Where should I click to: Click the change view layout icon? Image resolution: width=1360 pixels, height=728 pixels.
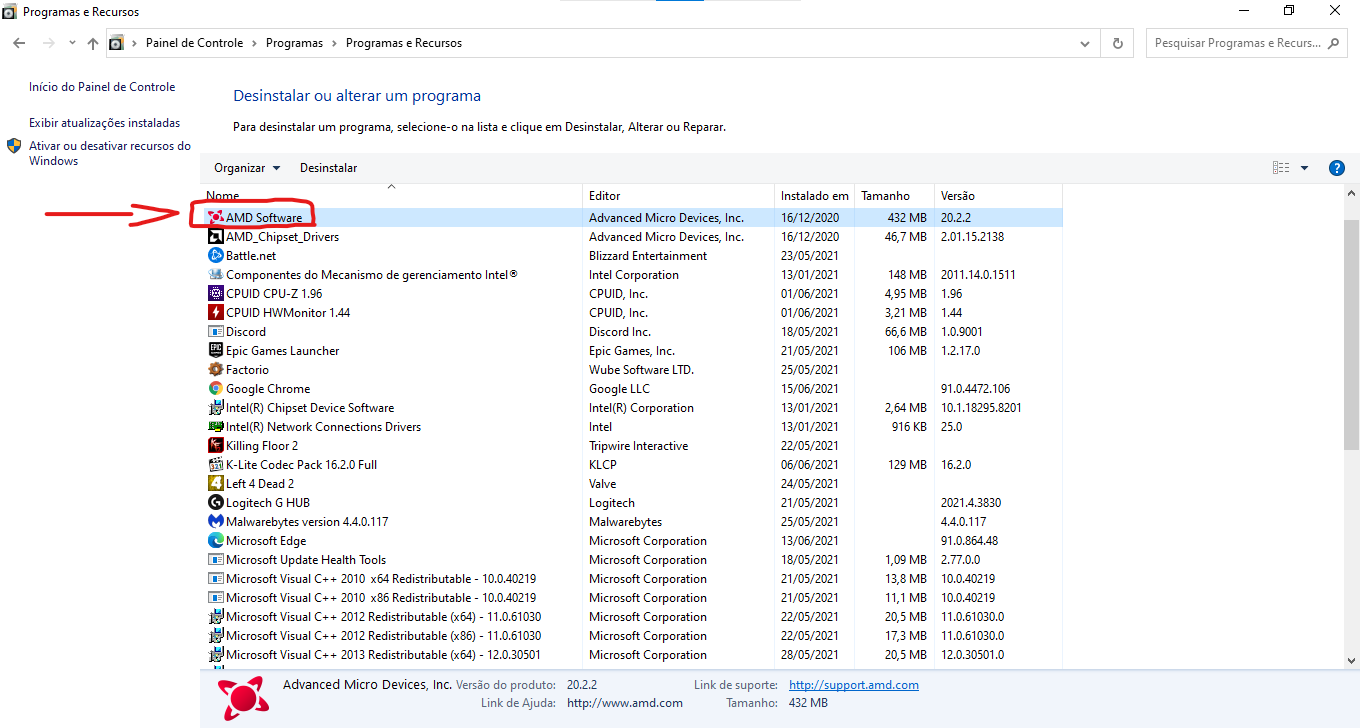click(x=1281, y=168)
